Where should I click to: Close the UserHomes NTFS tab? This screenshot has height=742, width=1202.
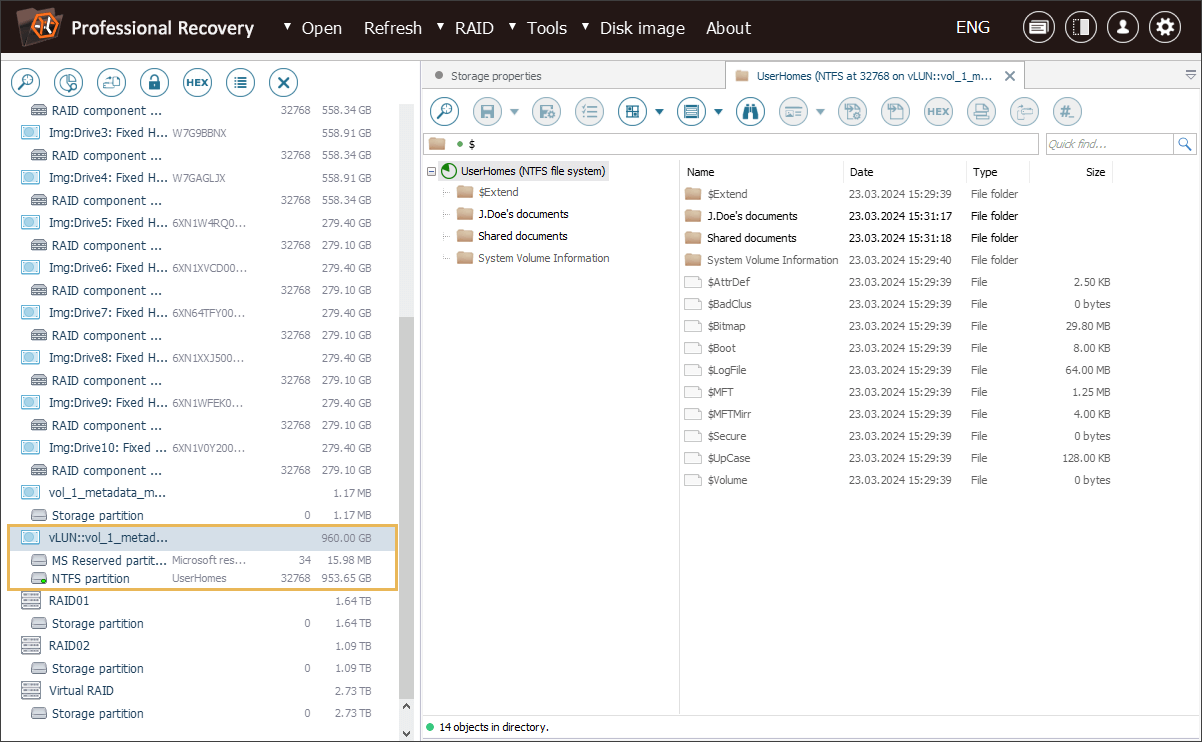pyautogui.click(x=1010, y=76)
